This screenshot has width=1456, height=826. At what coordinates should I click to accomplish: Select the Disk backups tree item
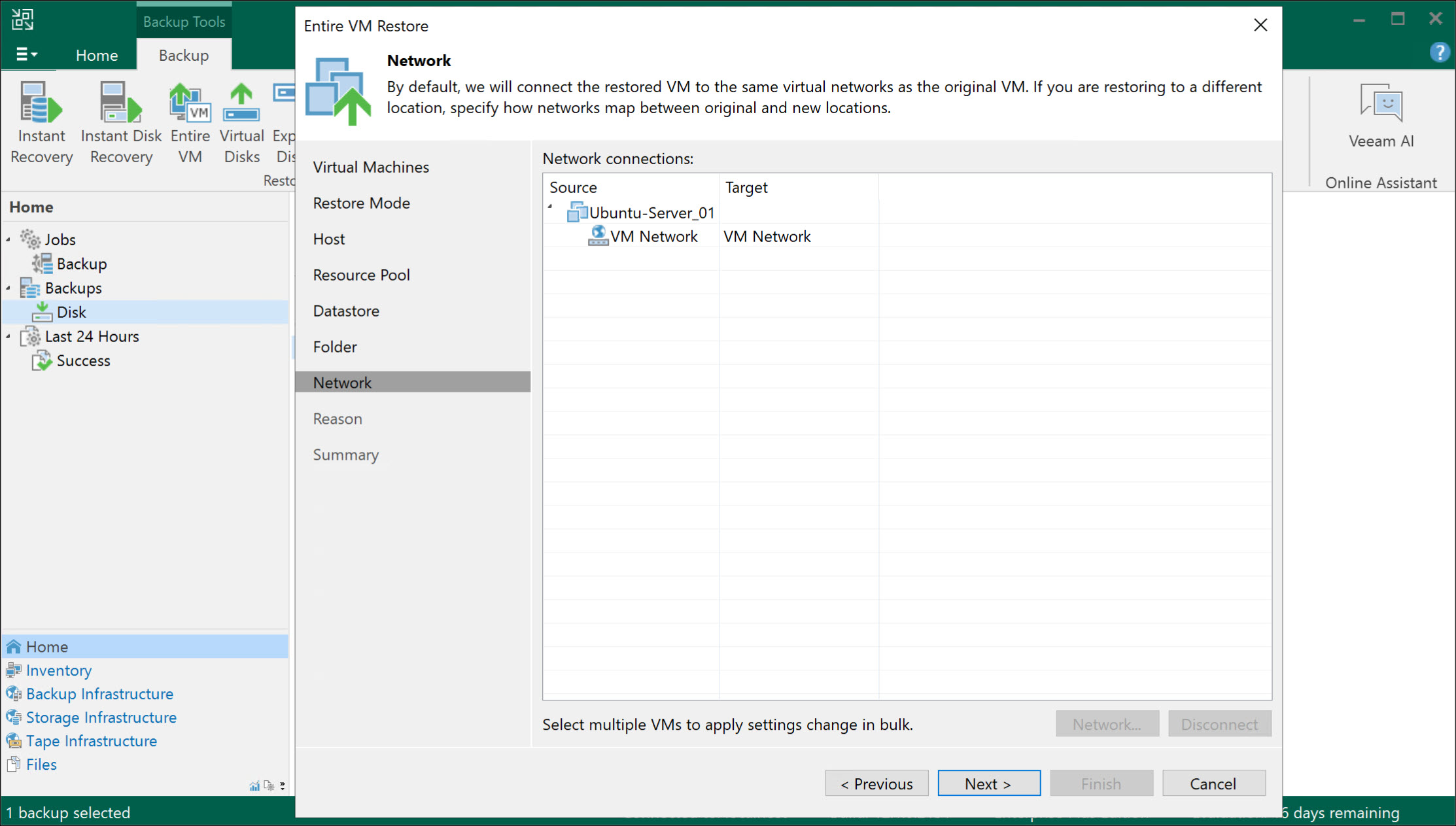click(x=71, y=312)
